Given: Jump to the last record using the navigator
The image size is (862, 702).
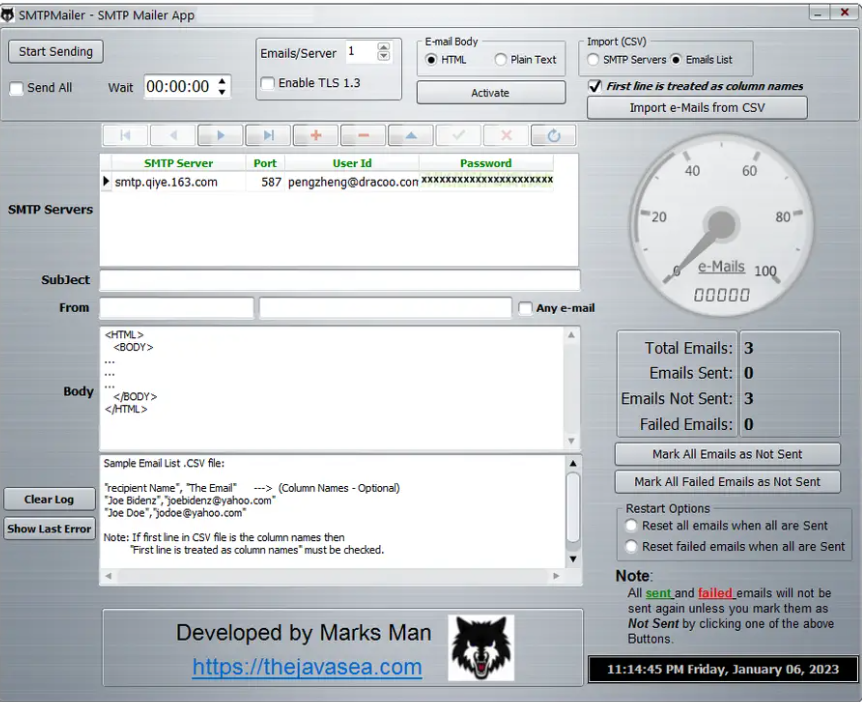Looking at the screenshot, I should (266, 135).
